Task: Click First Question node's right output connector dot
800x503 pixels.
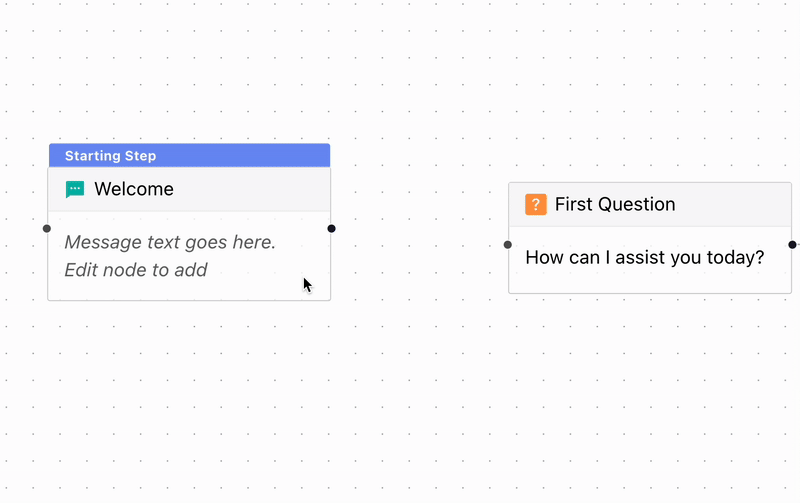Action: click(x=792, y=245)
